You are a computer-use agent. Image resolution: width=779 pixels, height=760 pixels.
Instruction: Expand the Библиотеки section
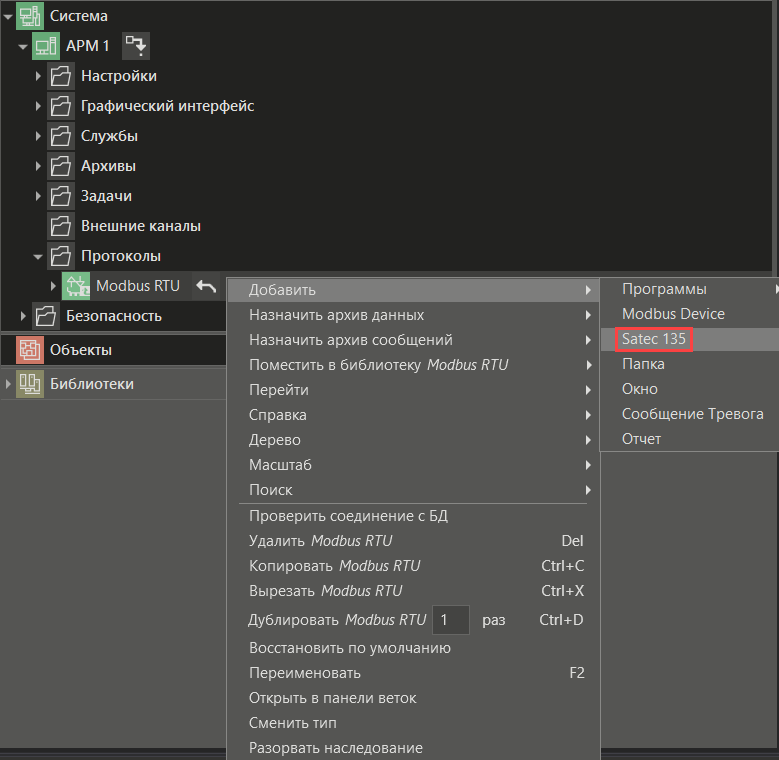9,384
